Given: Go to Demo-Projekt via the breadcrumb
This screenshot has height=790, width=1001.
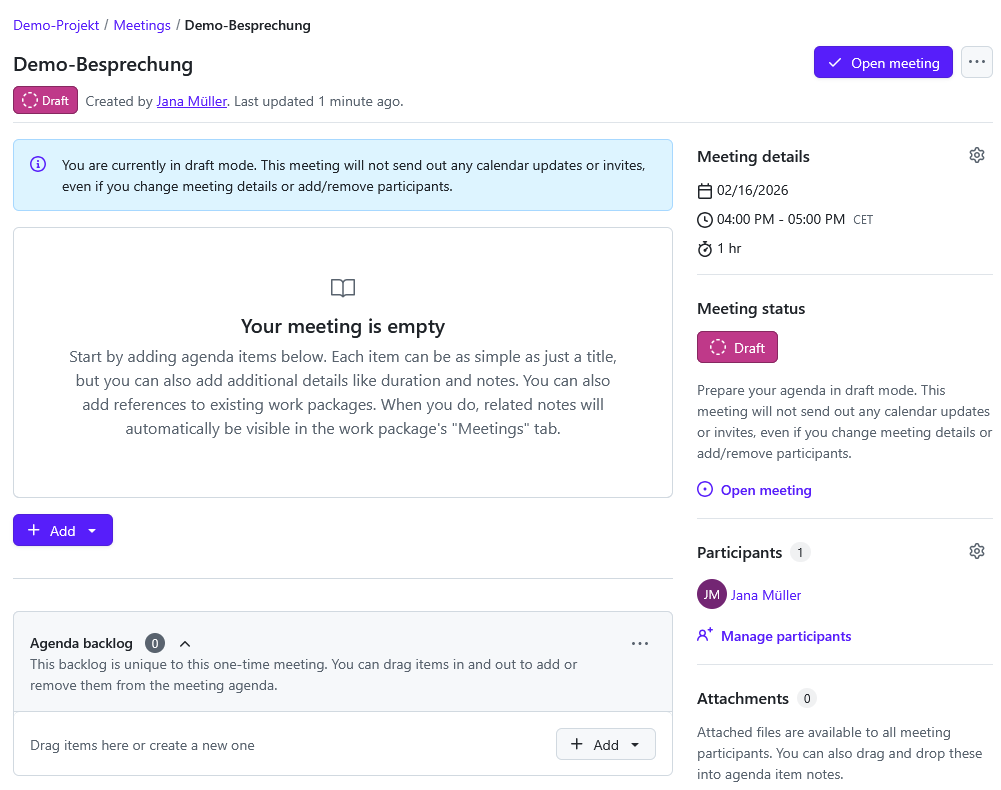Looking at the screenshot, I should (56, 24).
